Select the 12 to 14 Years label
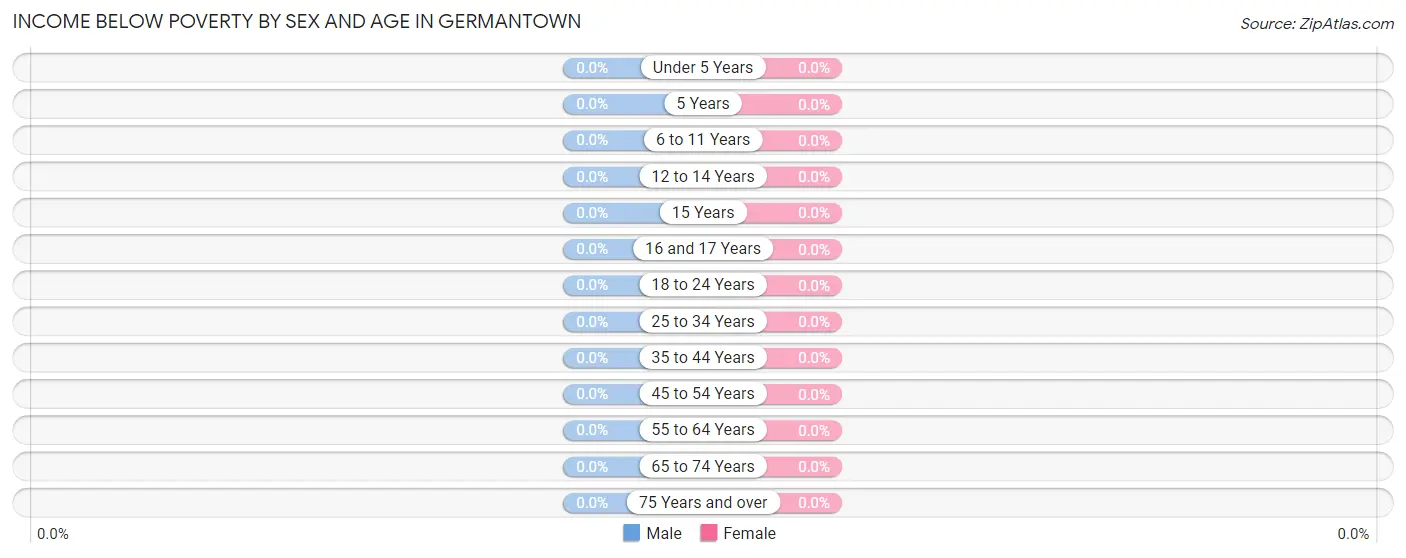Viewport: 1406px width, 558px height. [x=703, y=177]
